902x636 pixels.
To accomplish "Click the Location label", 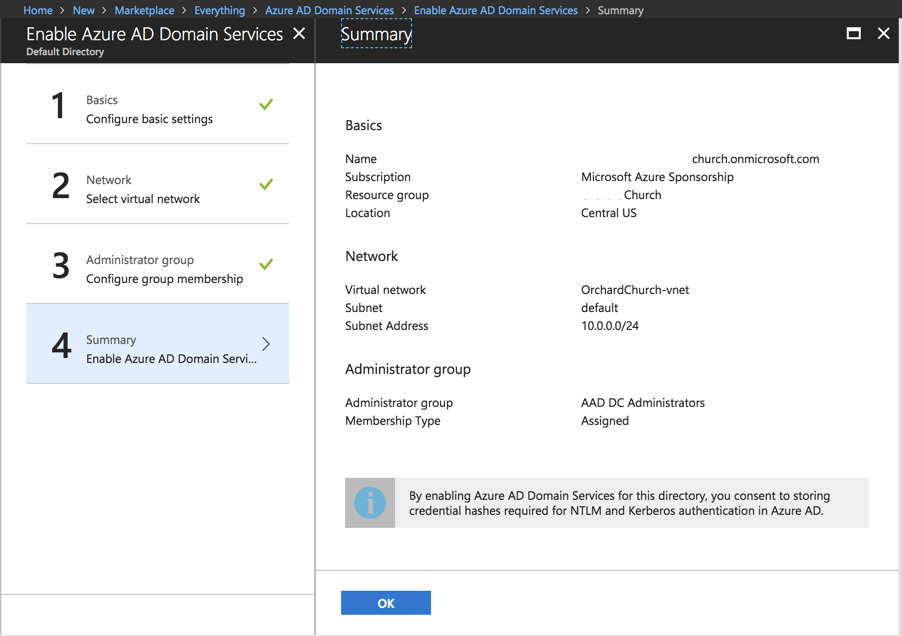I will tap(368, 213).
